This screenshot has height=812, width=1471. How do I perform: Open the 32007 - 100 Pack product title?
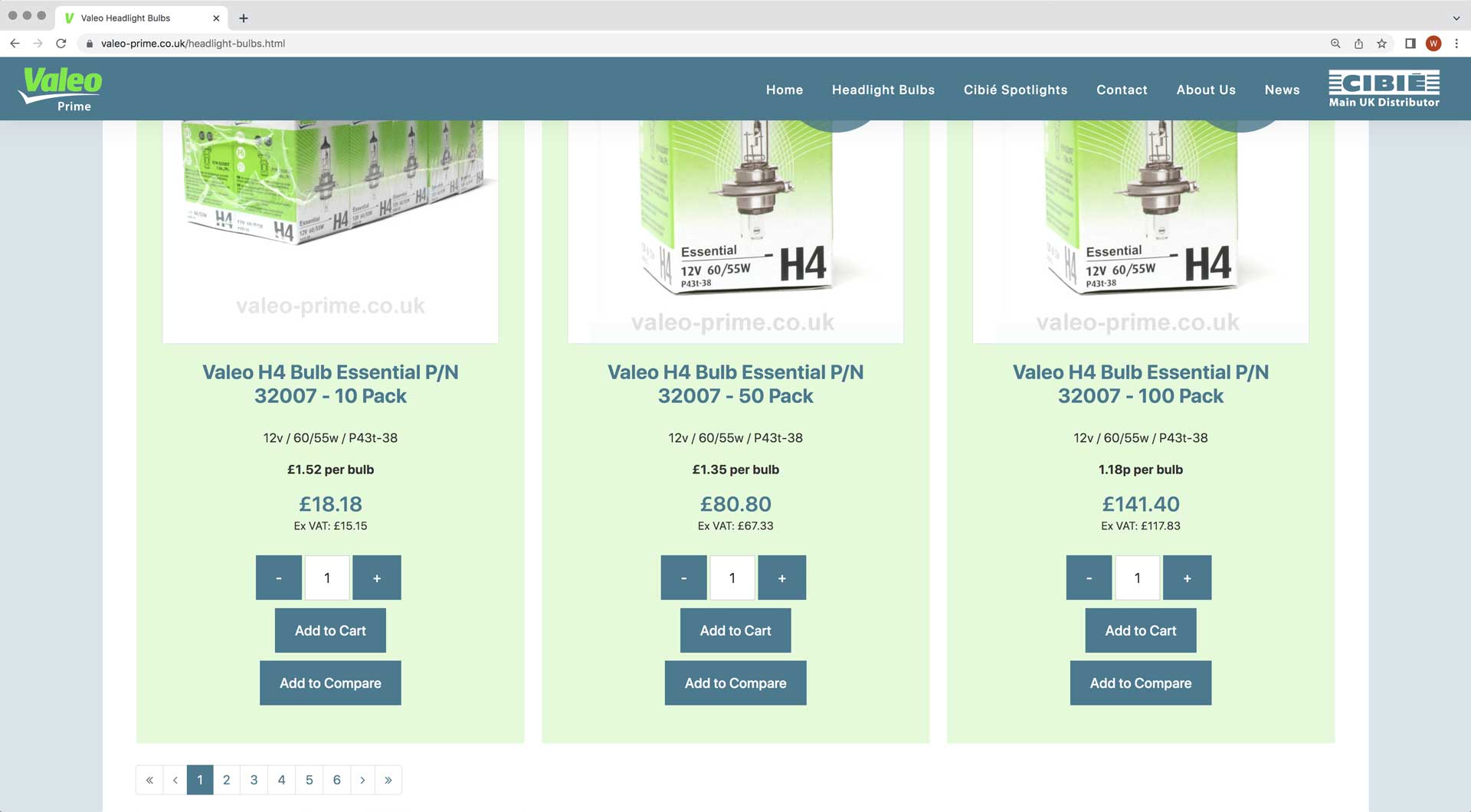click(x=1141, y=384)
